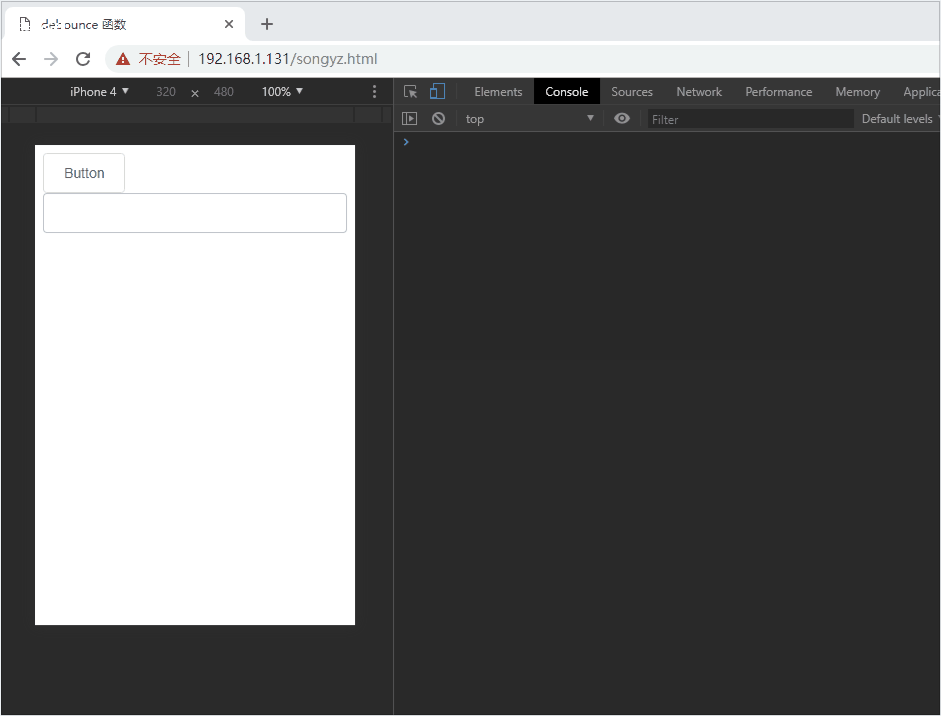Image resolution: width=941 pixels, height=716 pixels.
Task: Close the debounce 函数 tab
Action: point(229,24)
